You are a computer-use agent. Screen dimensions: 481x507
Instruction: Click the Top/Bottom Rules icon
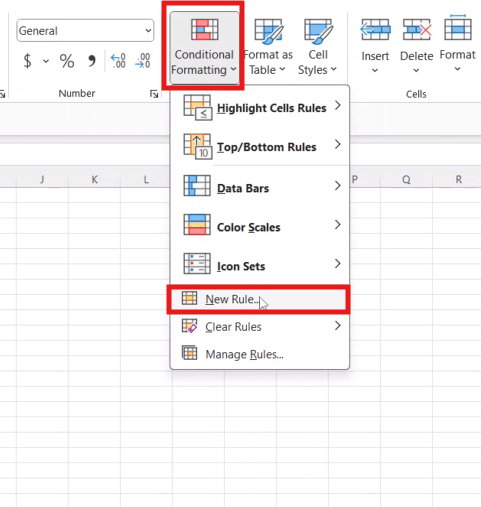197,147
